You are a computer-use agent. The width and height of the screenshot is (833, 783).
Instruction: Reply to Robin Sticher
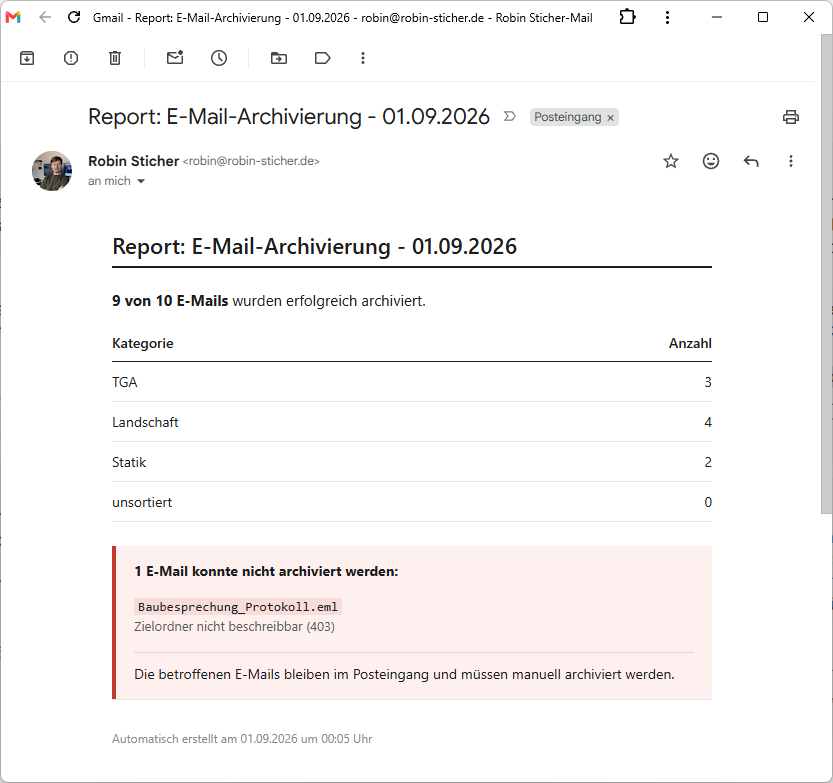click(x=751, y=161)
